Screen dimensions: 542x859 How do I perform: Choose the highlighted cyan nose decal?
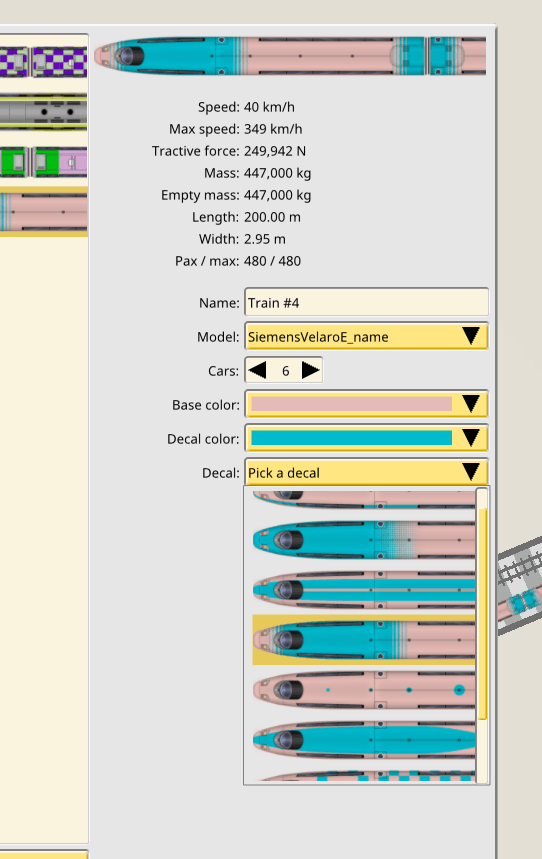pyautogui.click(x=363, y=640)
